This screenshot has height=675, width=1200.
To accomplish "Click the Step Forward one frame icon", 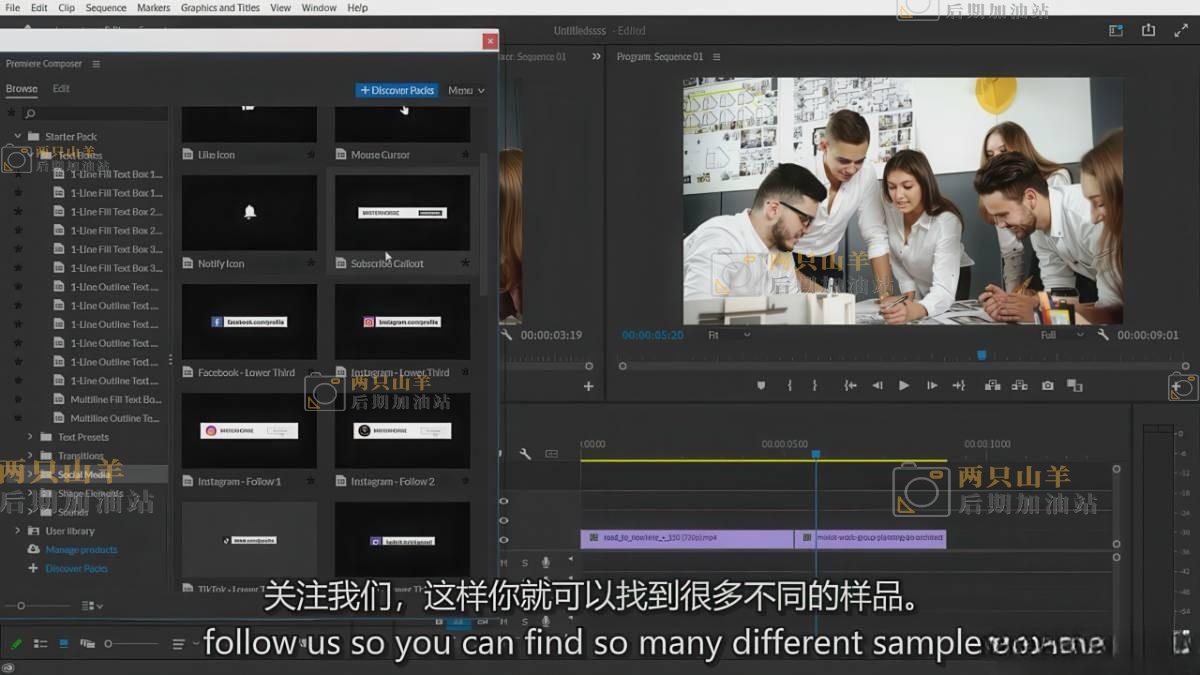I will point(931,385).
